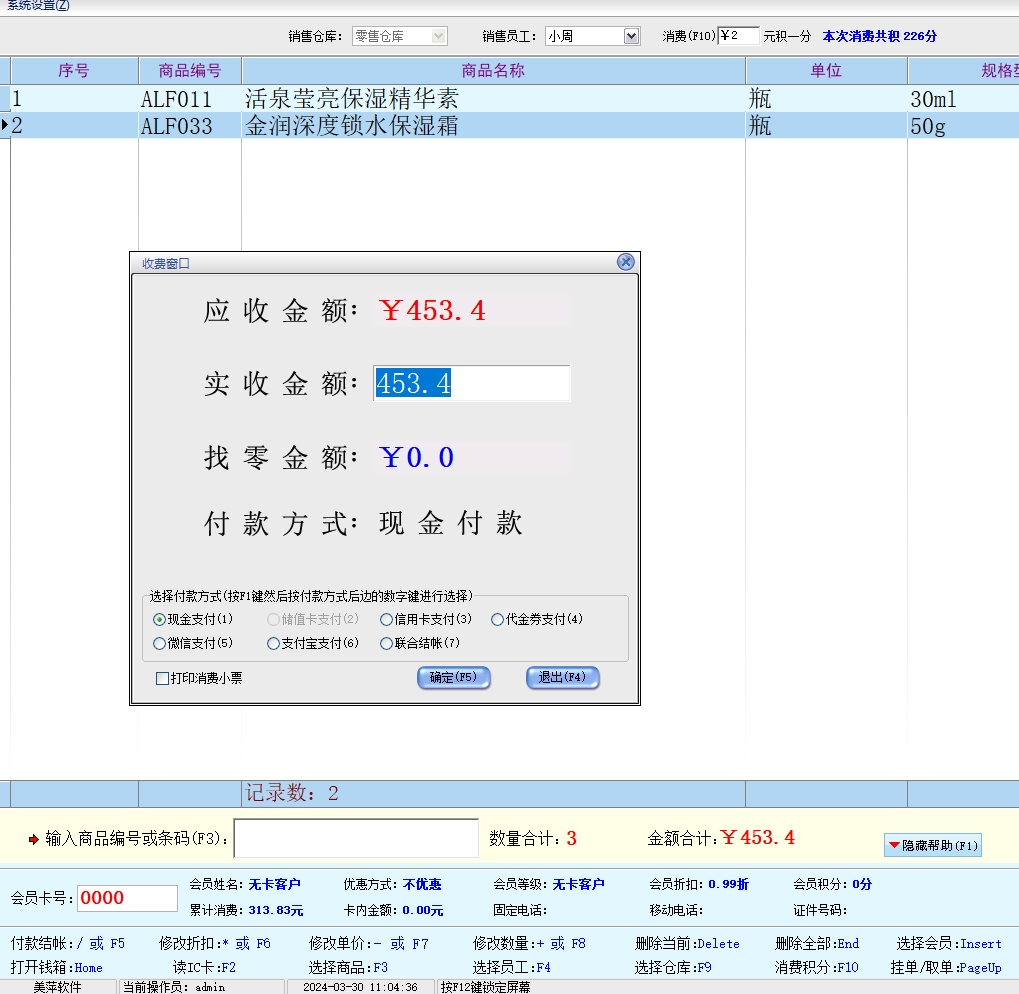The height and width of the screenshot is (994, 1019).
Task: Choose 微信支付 WeChat payment option
Action: pos(160,644)
